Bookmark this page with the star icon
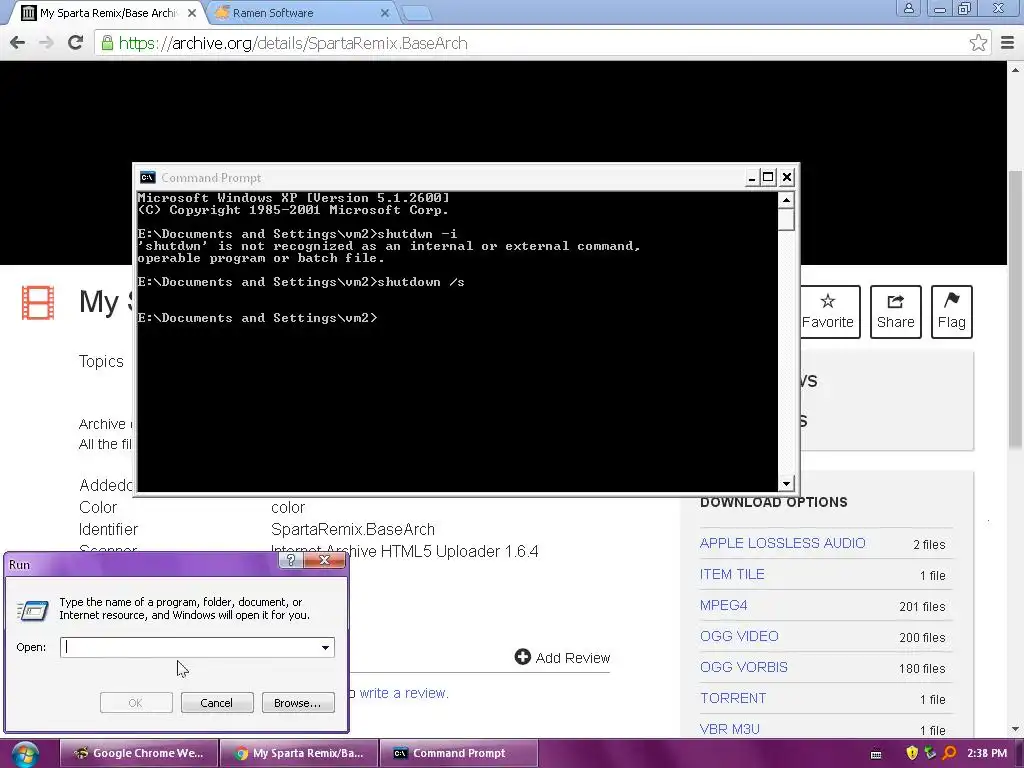The image size is (1024, 768). pos(978,43)
